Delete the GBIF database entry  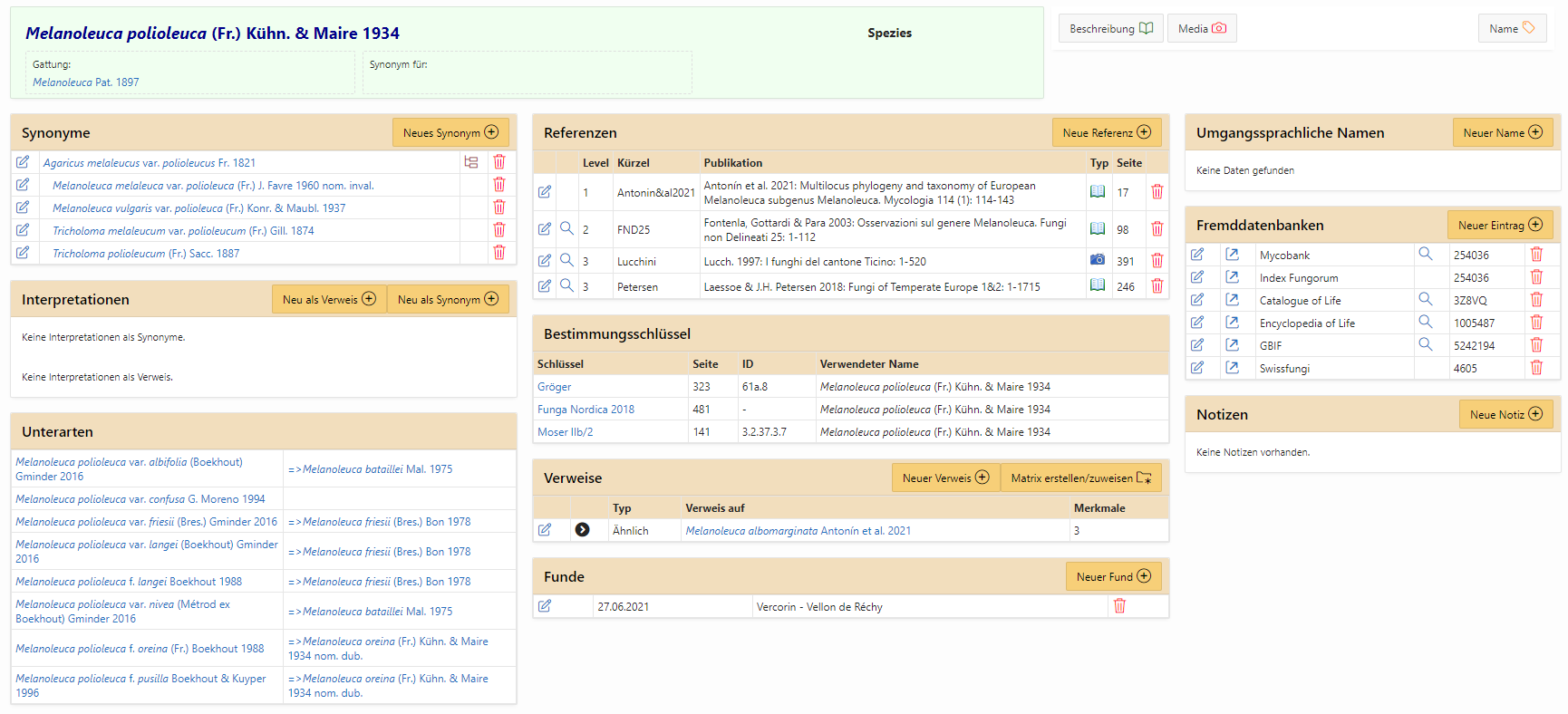click(x=1536, y=344)
